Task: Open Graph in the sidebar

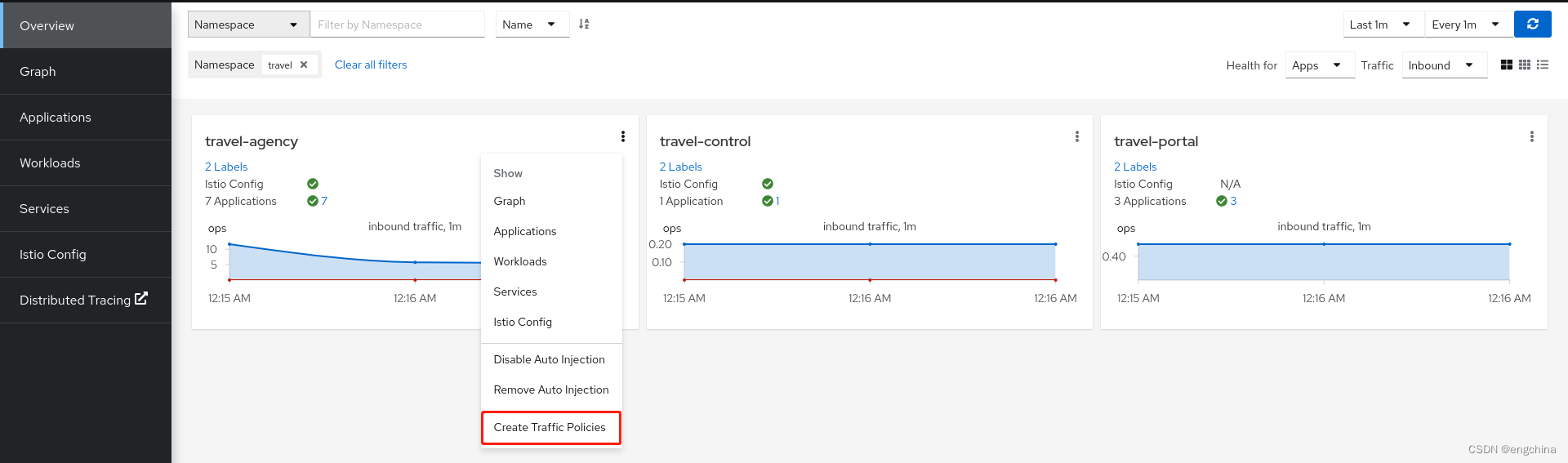Action: tap(86, 71)
